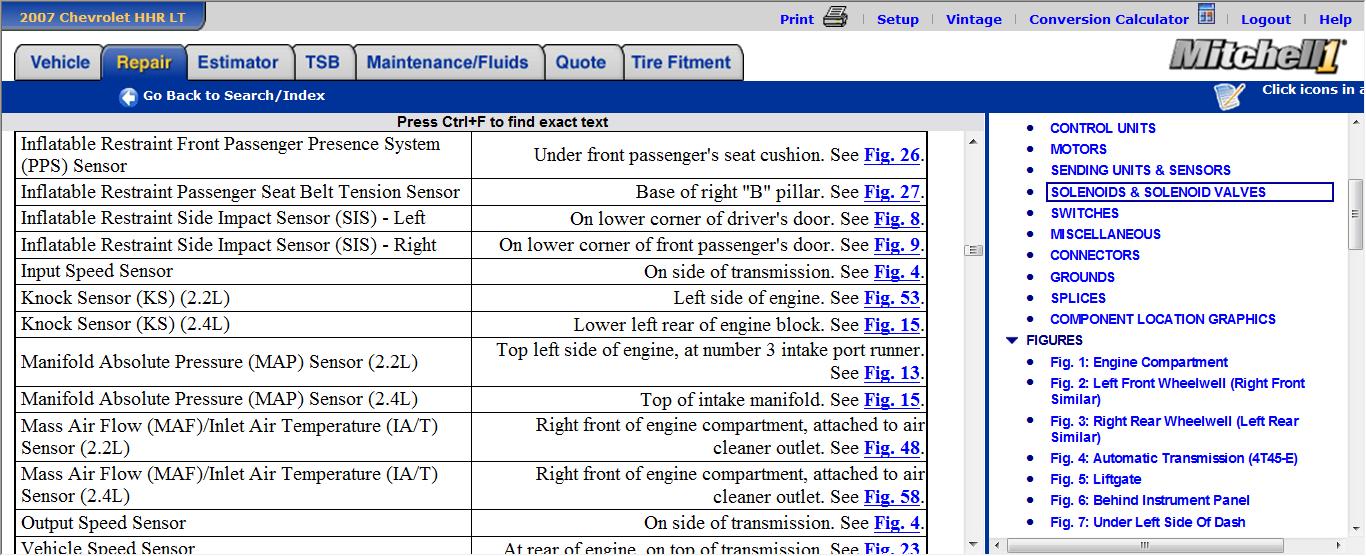Open the Setup link in the top bar

pos(897,19)
